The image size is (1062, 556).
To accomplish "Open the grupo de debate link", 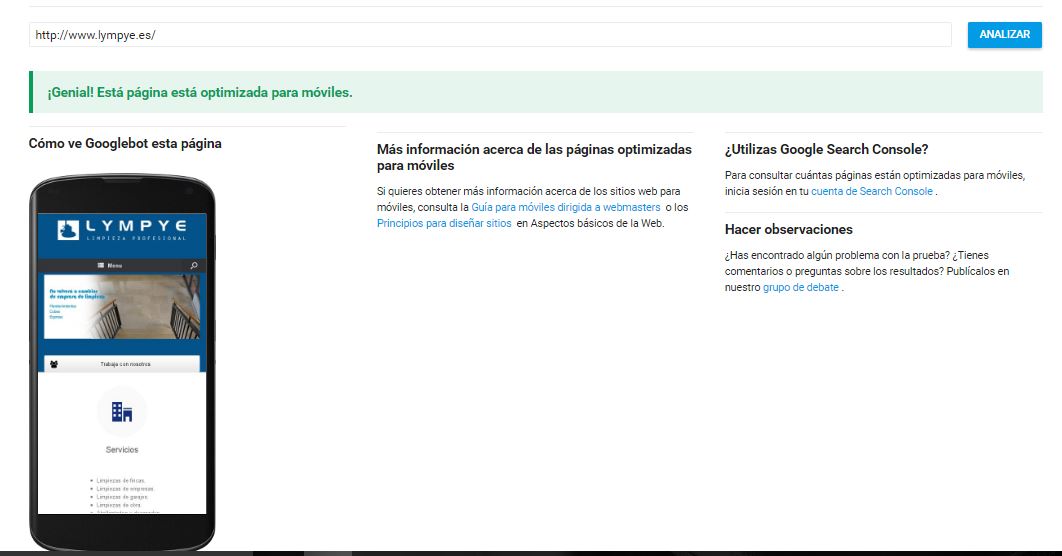I will pos(801,287).
